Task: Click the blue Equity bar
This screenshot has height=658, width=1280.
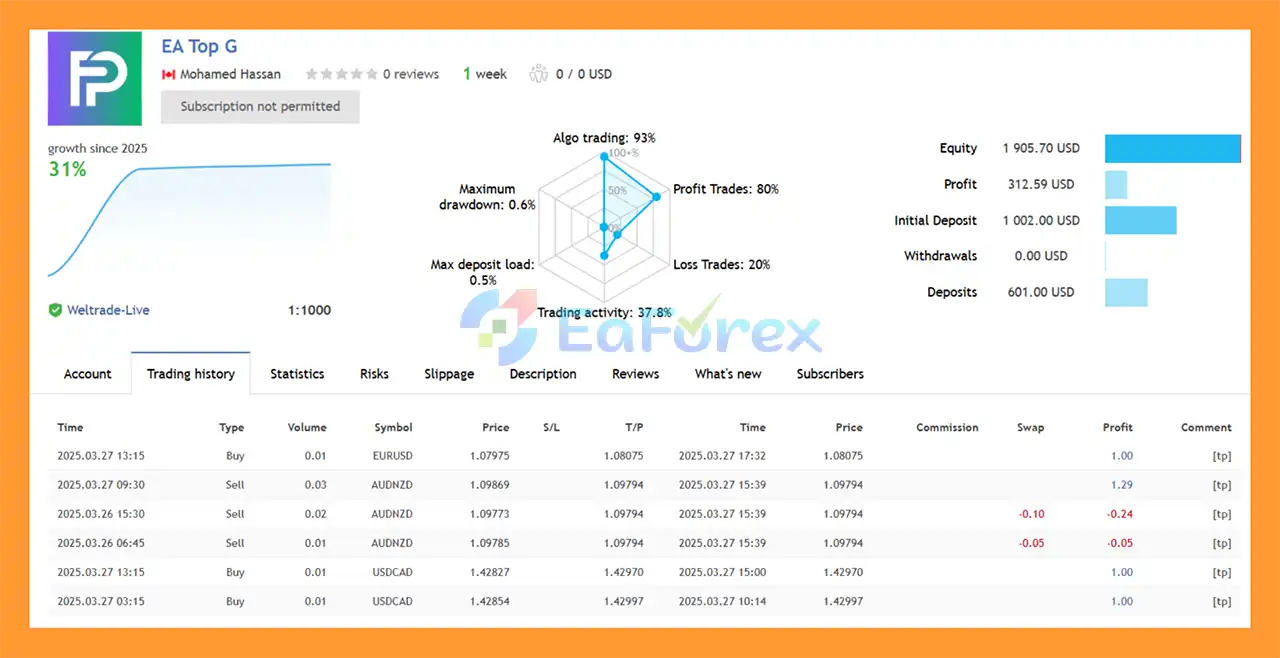Action: point(1172,148)
